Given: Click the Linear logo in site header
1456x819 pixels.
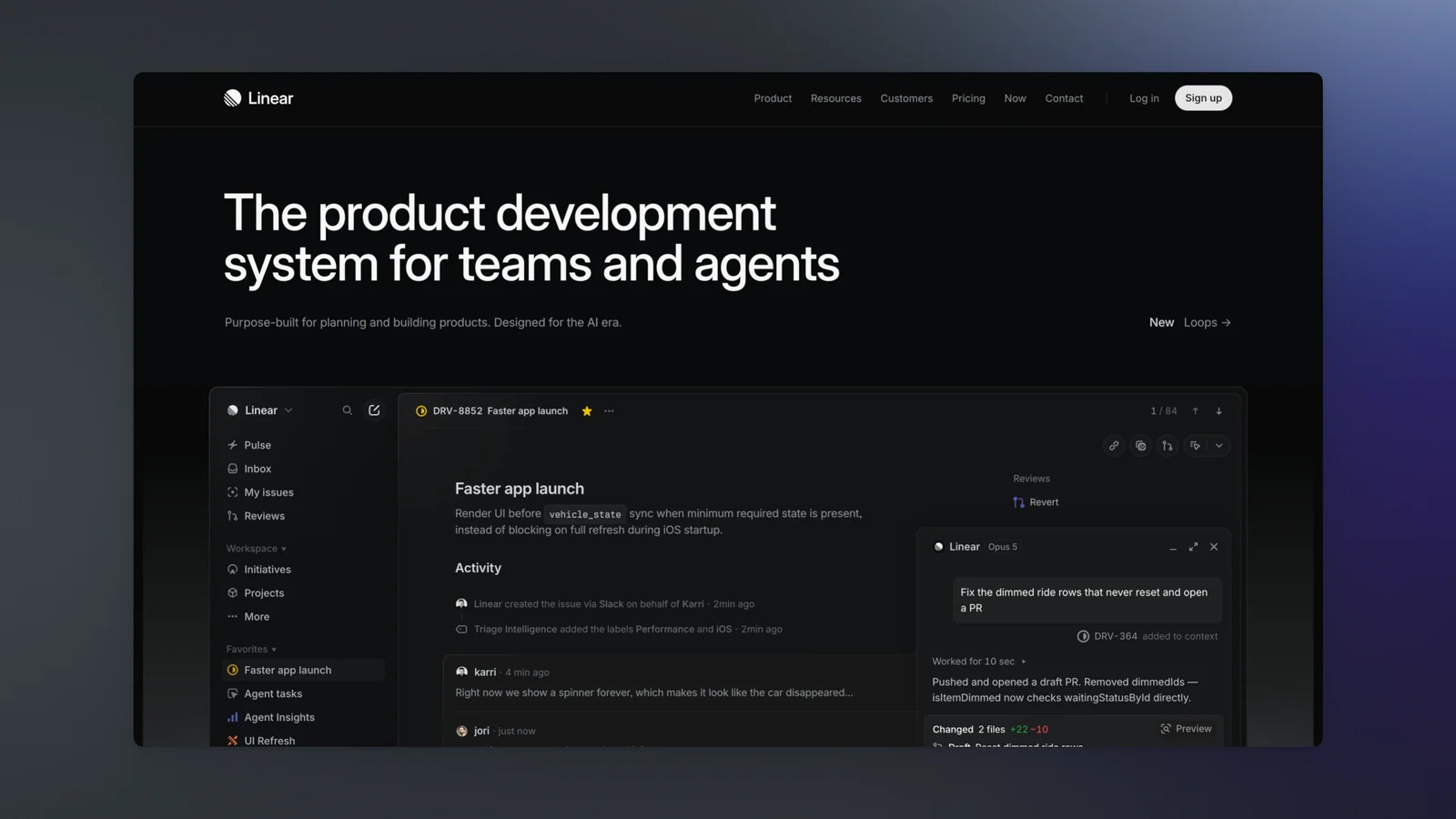Looking at the screenshot, I should pos(258,98).
